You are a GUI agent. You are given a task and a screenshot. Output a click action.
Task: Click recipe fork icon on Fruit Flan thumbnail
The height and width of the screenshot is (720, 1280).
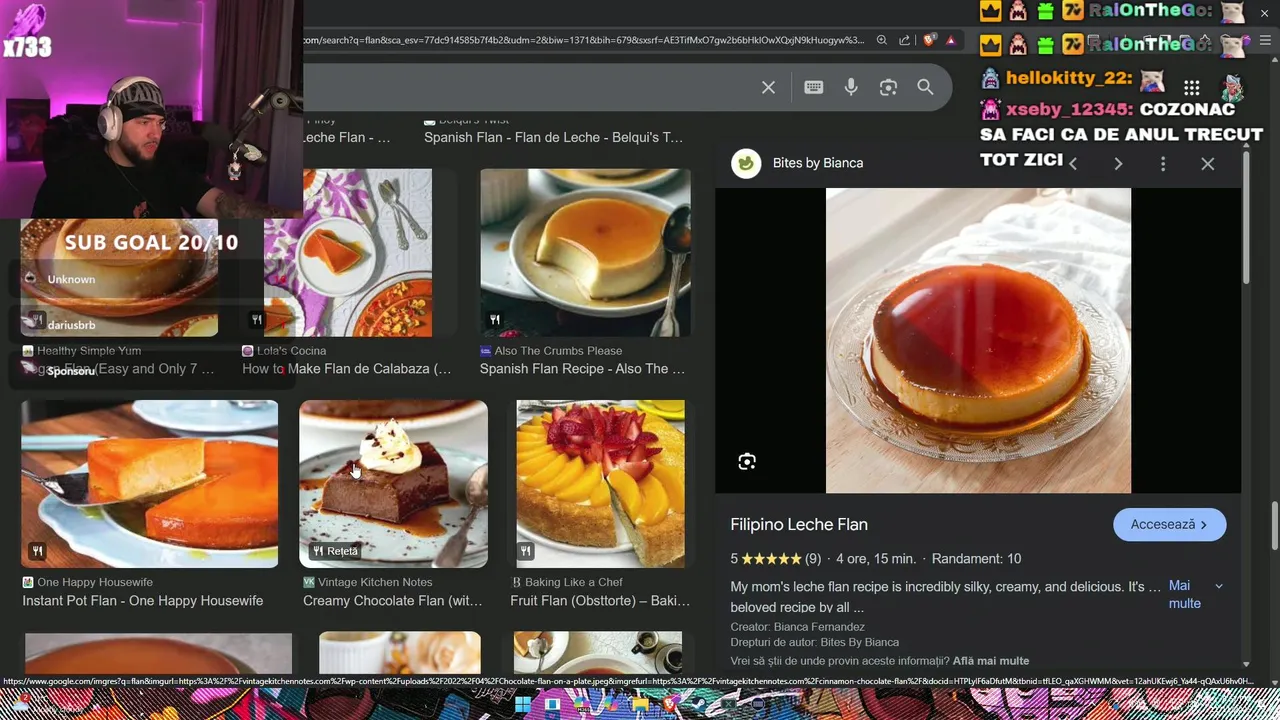point(525,551)
